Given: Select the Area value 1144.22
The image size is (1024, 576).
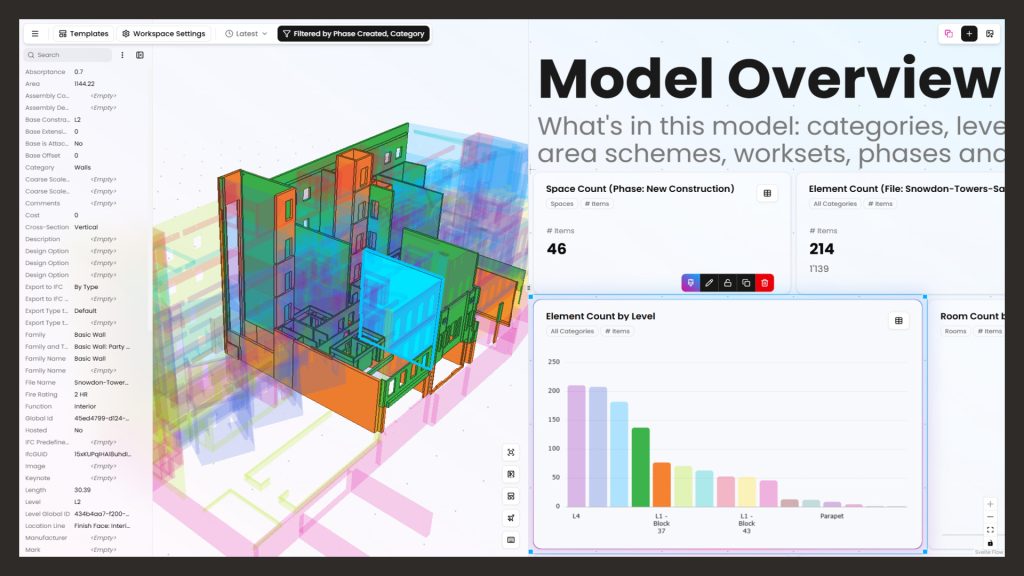Looking at the screenshot, I should (x=84, y=84).
